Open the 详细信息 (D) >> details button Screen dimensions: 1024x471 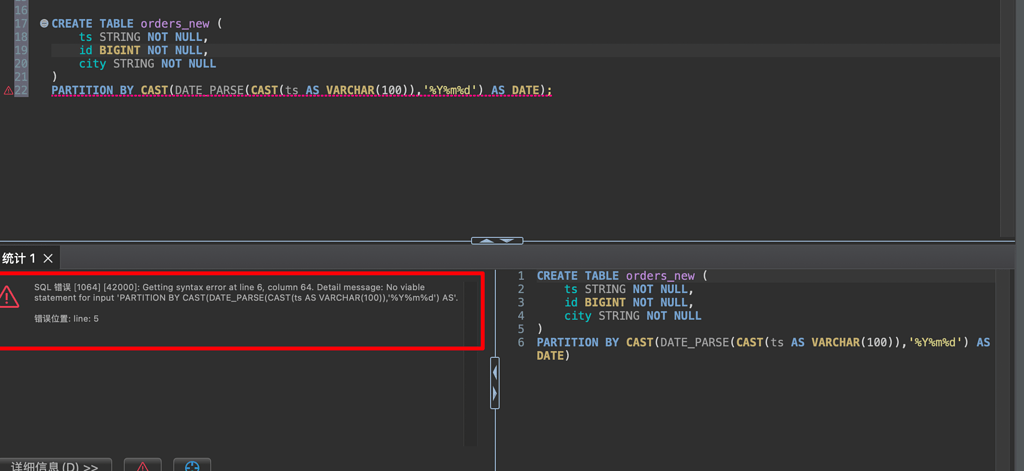click(55, 466)
